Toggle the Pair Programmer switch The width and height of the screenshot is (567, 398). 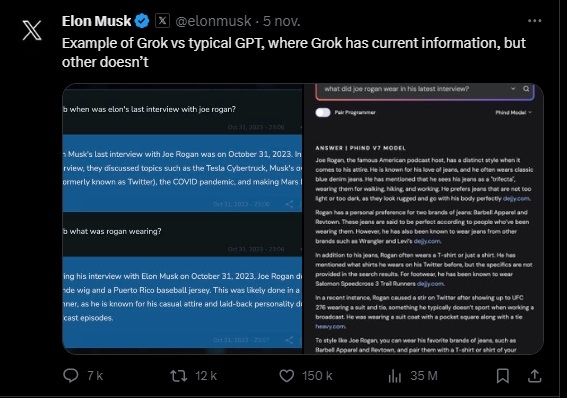coord(323,112)
